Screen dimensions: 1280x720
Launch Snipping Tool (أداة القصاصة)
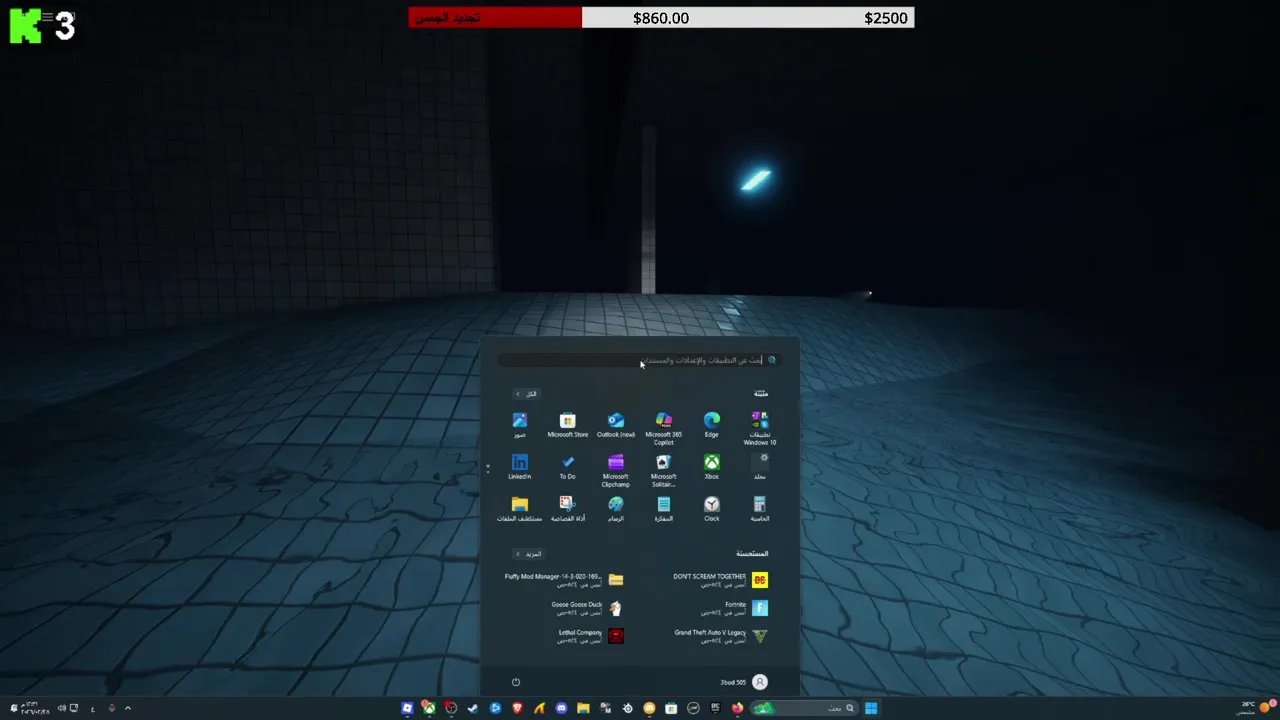click(x=567, y=510)
